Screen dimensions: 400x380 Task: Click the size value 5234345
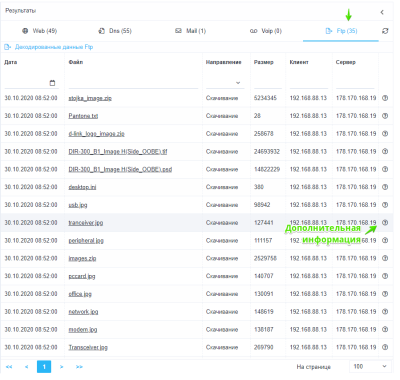(x=265, y=98)
